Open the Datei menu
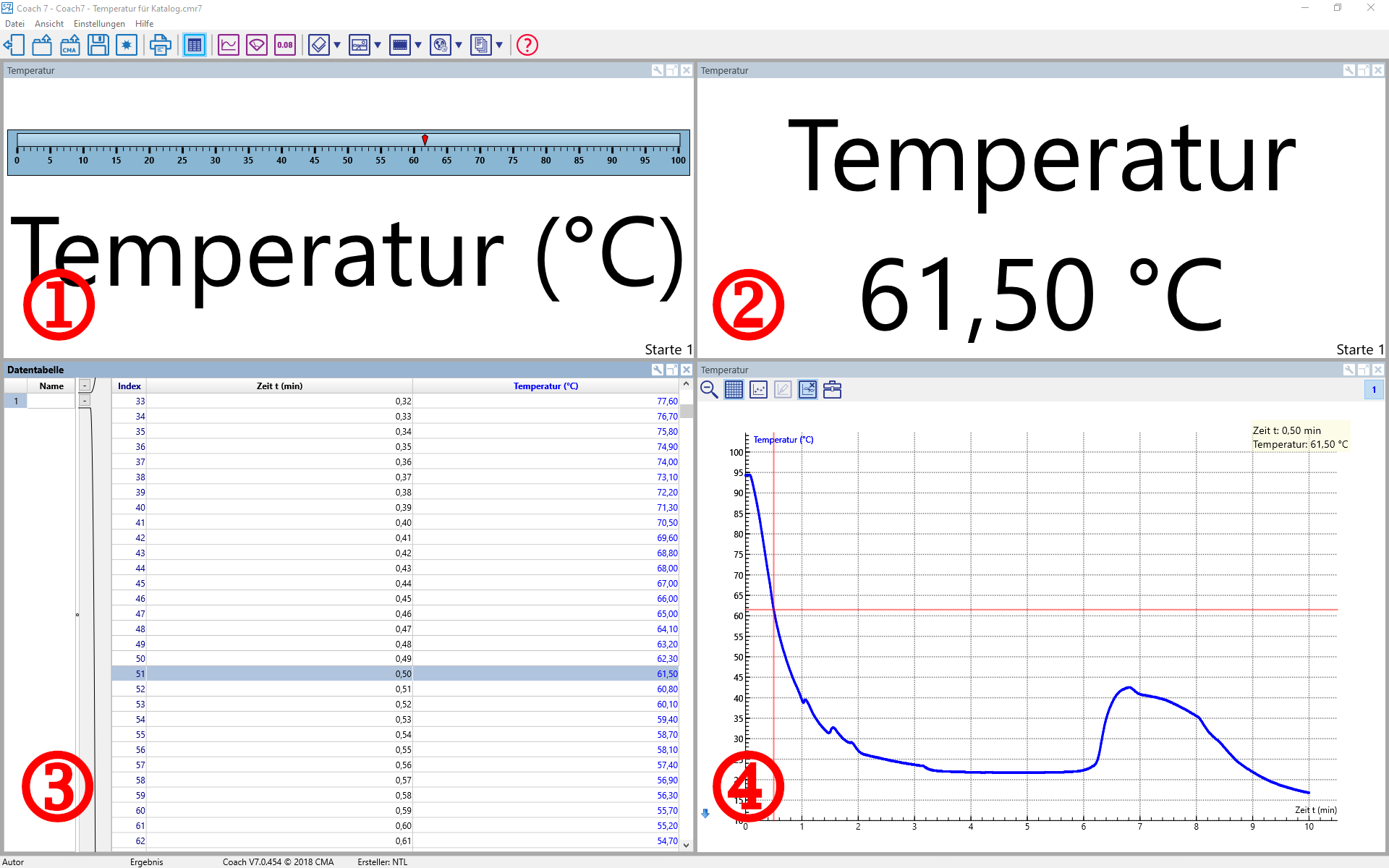 click(x=14, y=24)
